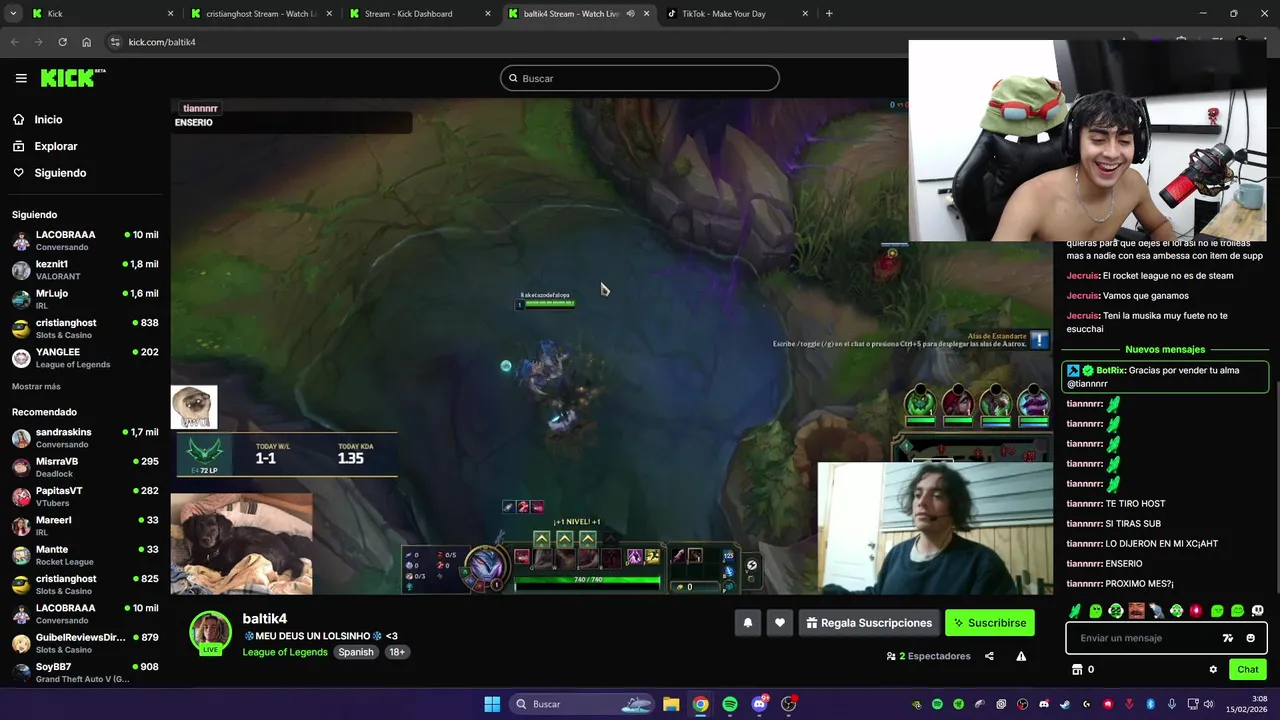This screenshot has height=720, width=1280.
Task: Reload the page with browser refresh icon
Action: pos(62,42)
